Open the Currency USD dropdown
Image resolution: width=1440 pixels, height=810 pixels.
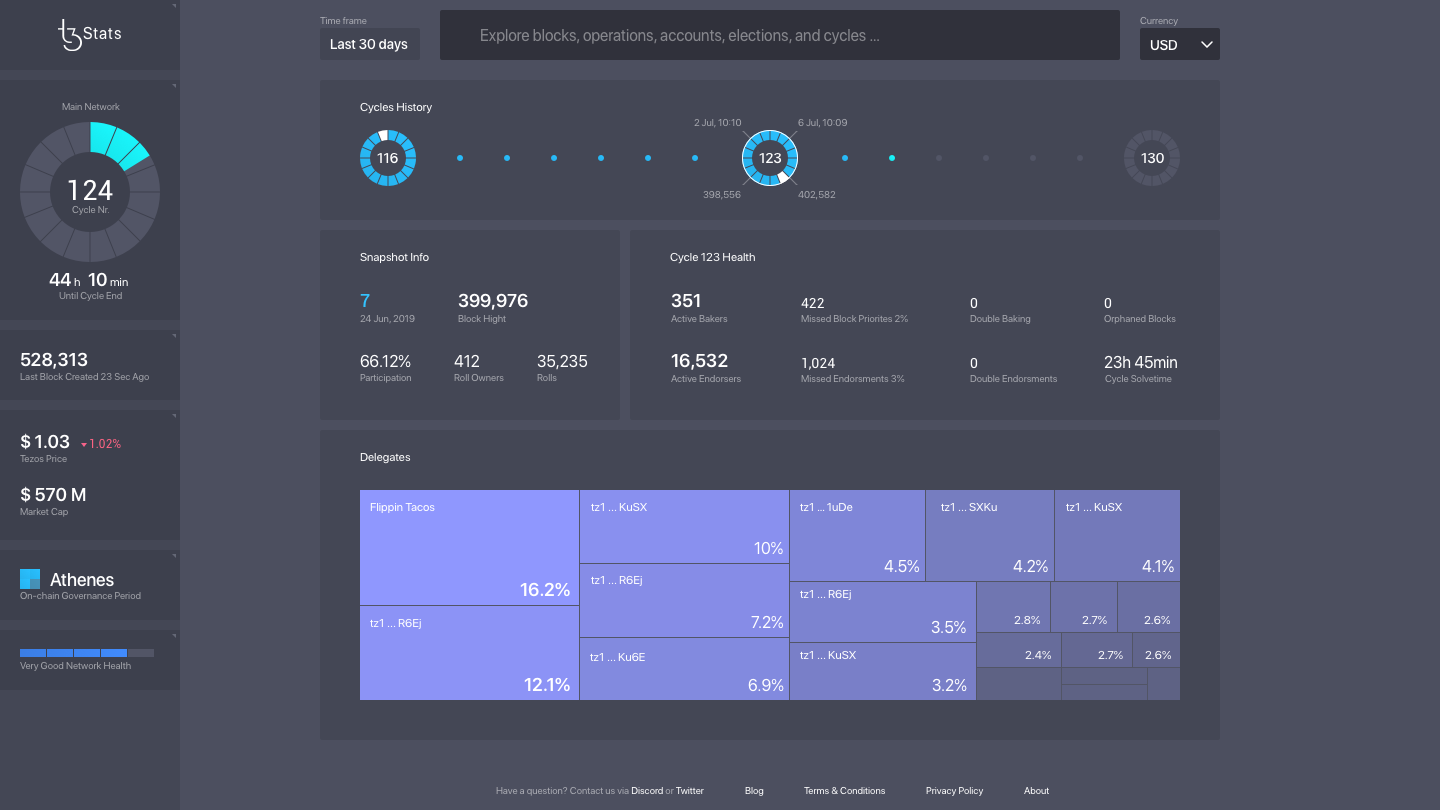(1180, 44)
